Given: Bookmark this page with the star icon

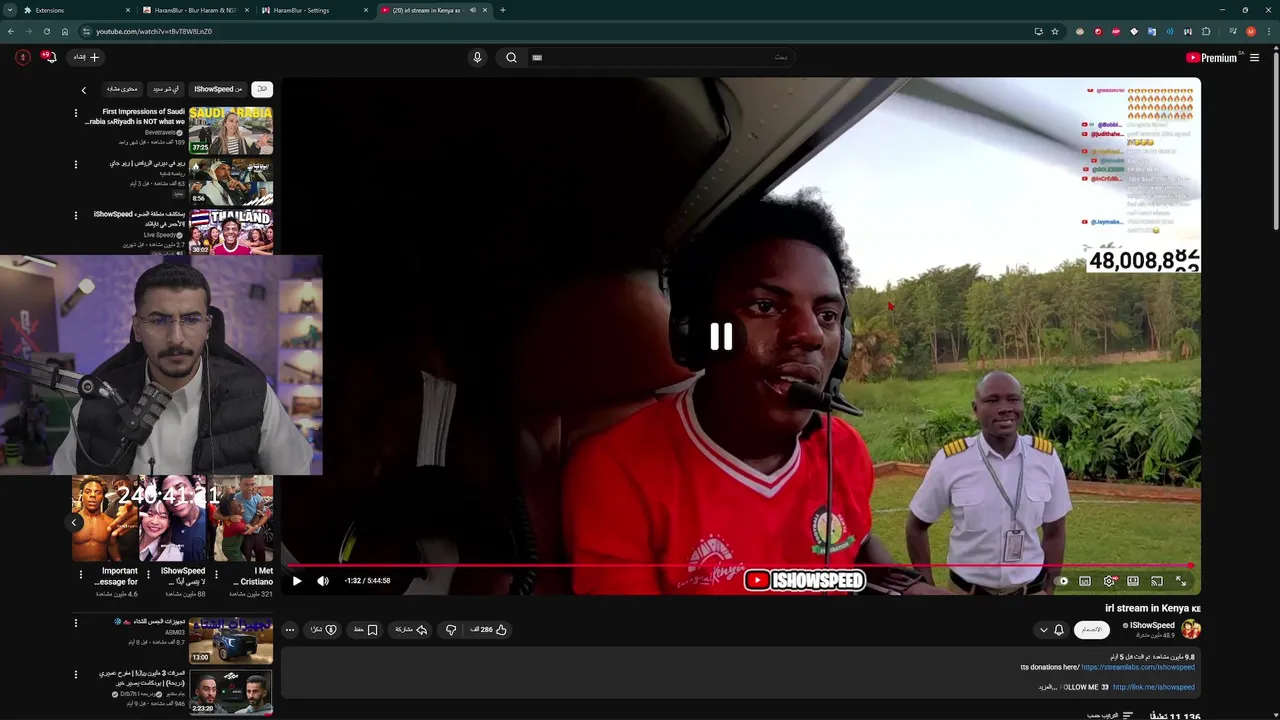Looking at the screenshot, I should [x=1054, y=31].
